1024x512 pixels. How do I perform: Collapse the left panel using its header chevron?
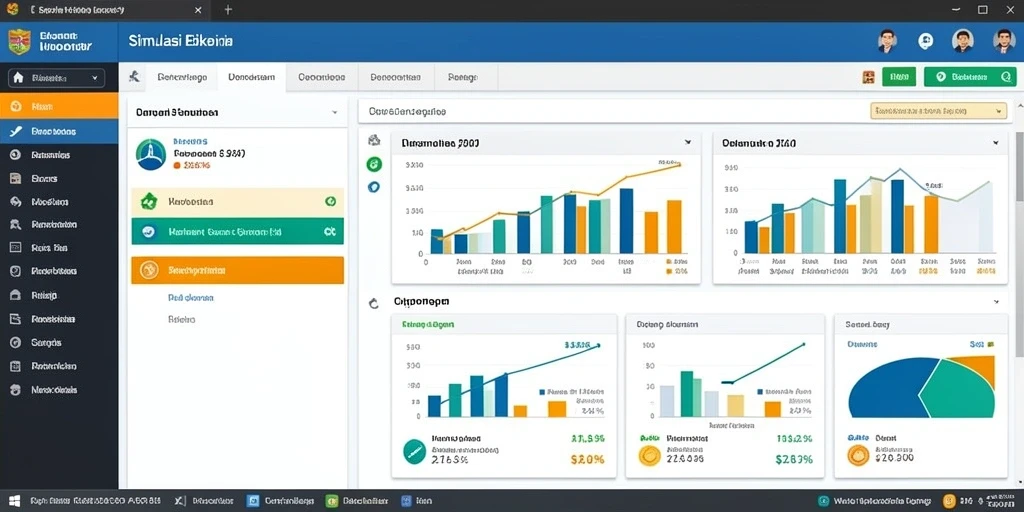pos(335,112)
